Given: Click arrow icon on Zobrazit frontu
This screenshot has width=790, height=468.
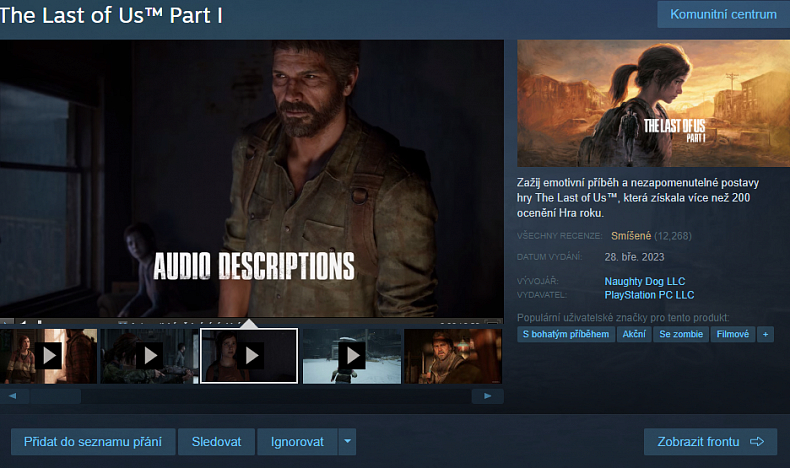Looking at the screenshot, I should pos(757,442).
